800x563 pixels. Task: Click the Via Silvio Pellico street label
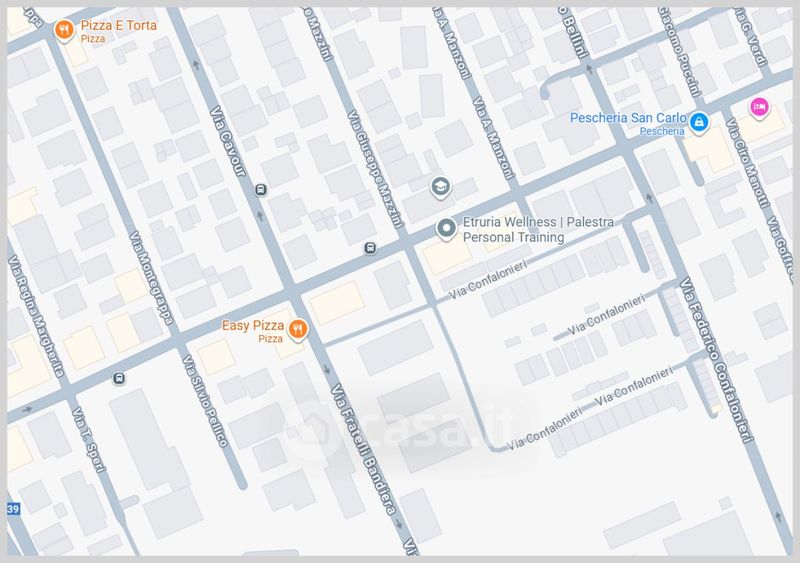(x=205, y=401)
